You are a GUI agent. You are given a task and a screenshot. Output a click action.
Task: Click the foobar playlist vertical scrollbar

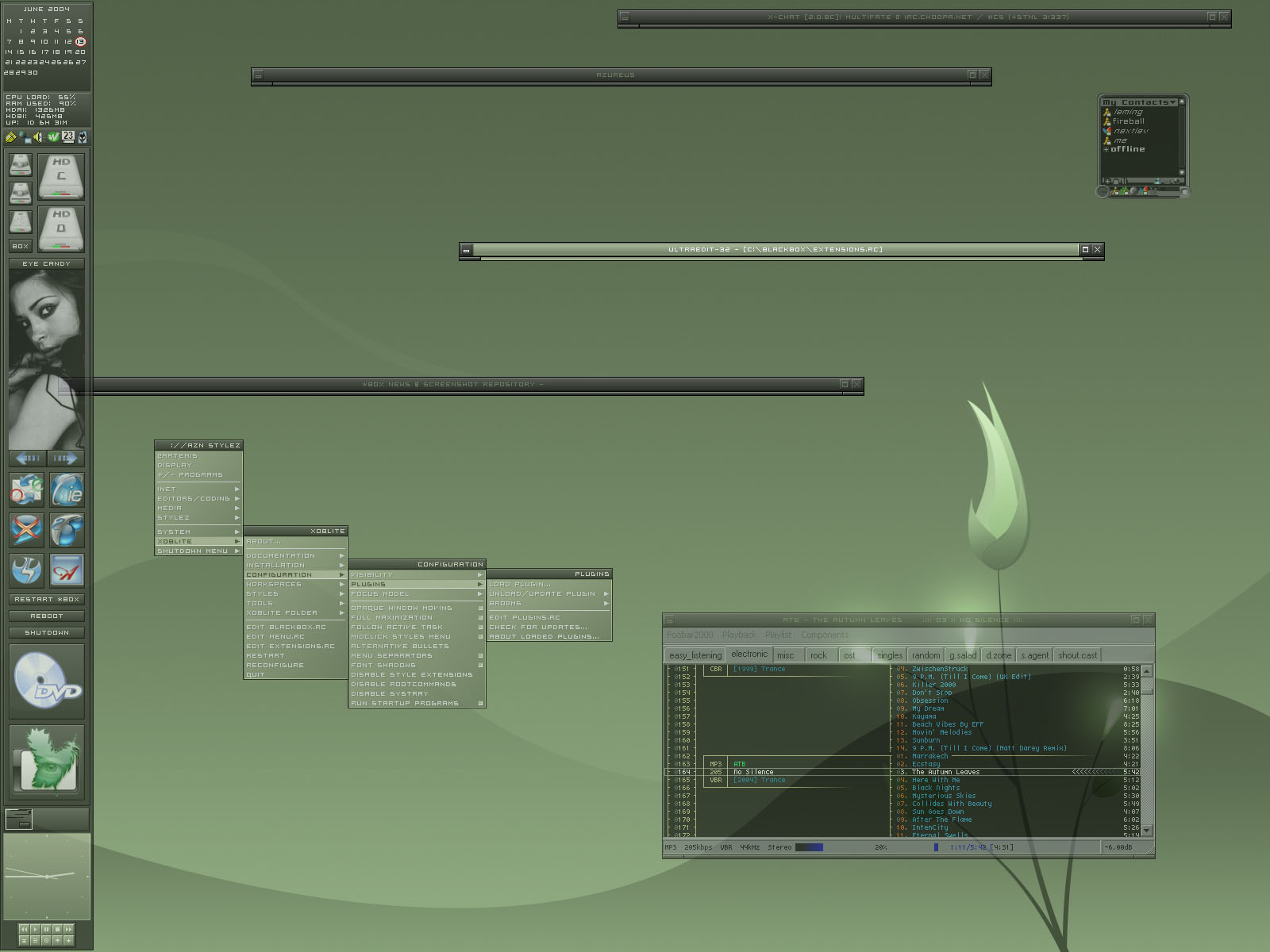click(x=1146, y=750)
